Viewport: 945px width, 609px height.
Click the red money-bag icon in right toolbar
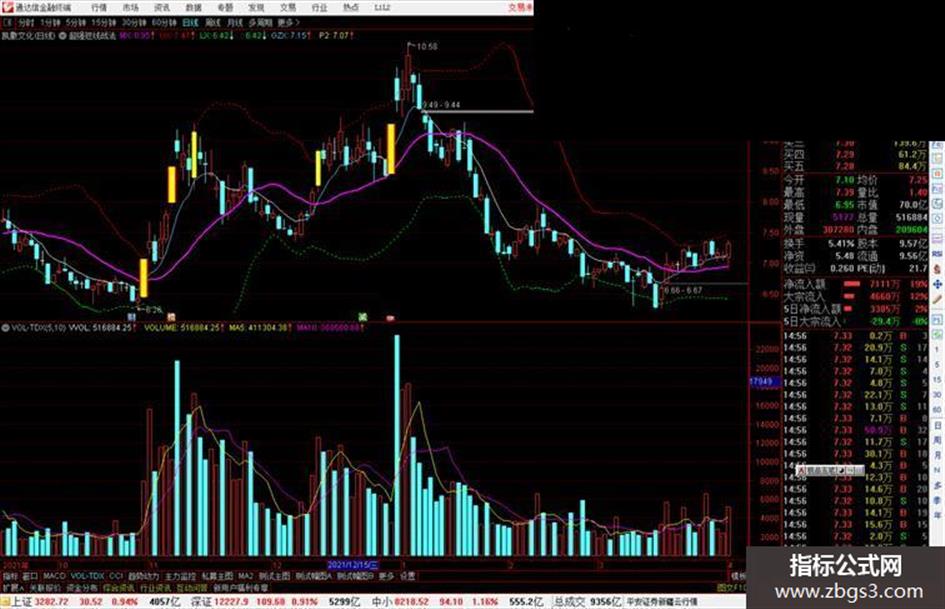pos(937,268)
